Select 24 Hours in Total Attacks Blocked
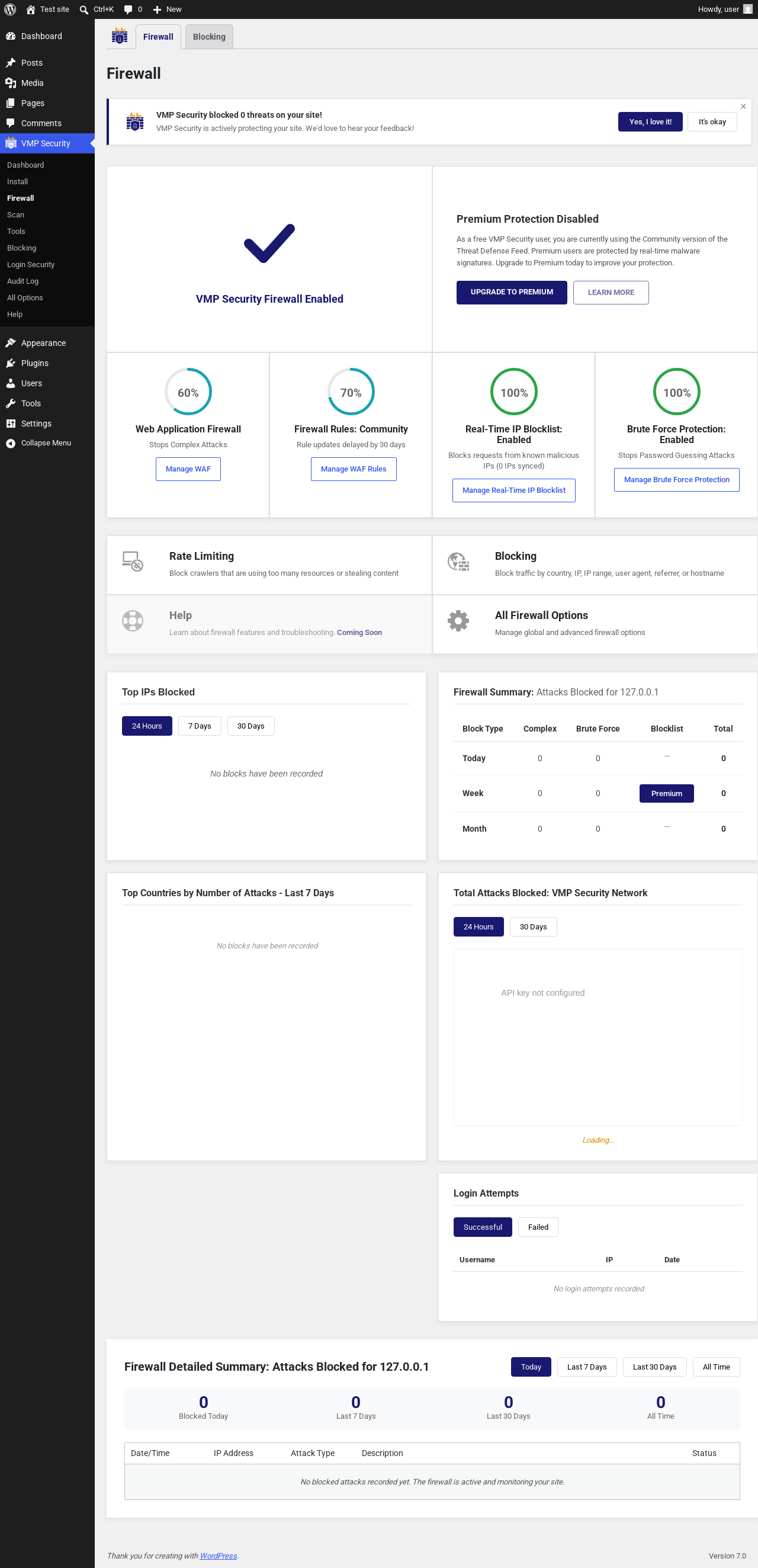The width and height of the screenshot is (758, 1568). click(x=478, y=926)
